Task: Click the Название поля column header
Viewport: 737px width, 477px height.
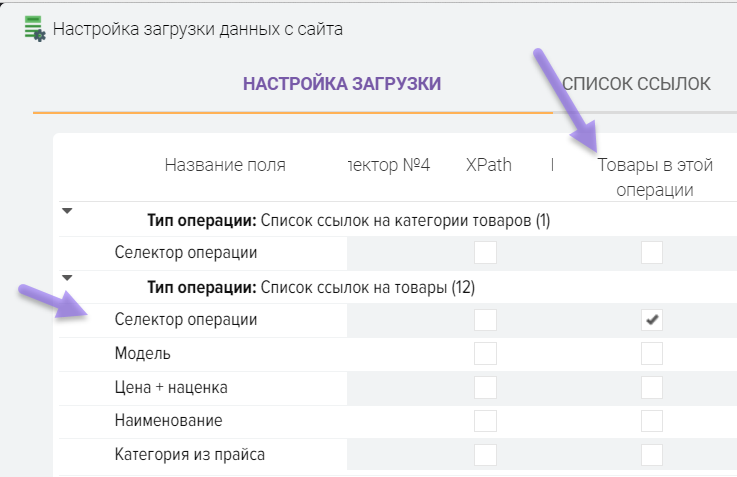Action: tap(225, 166)
